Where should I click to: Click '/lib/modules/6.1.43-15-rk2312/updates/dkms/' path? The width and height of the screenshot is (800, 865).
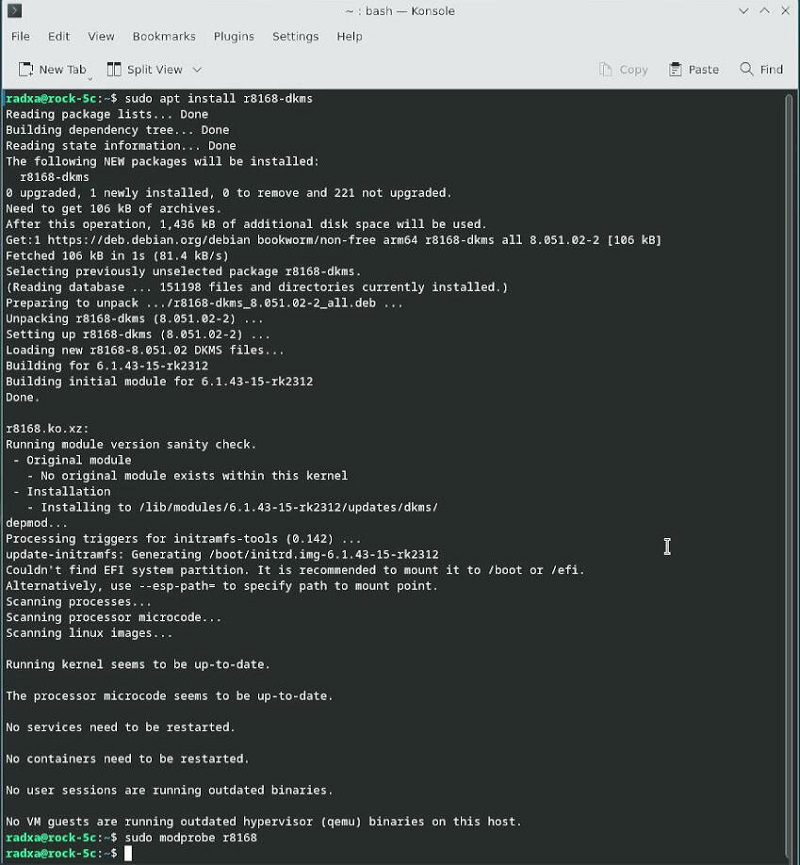[x=289, y=507]
